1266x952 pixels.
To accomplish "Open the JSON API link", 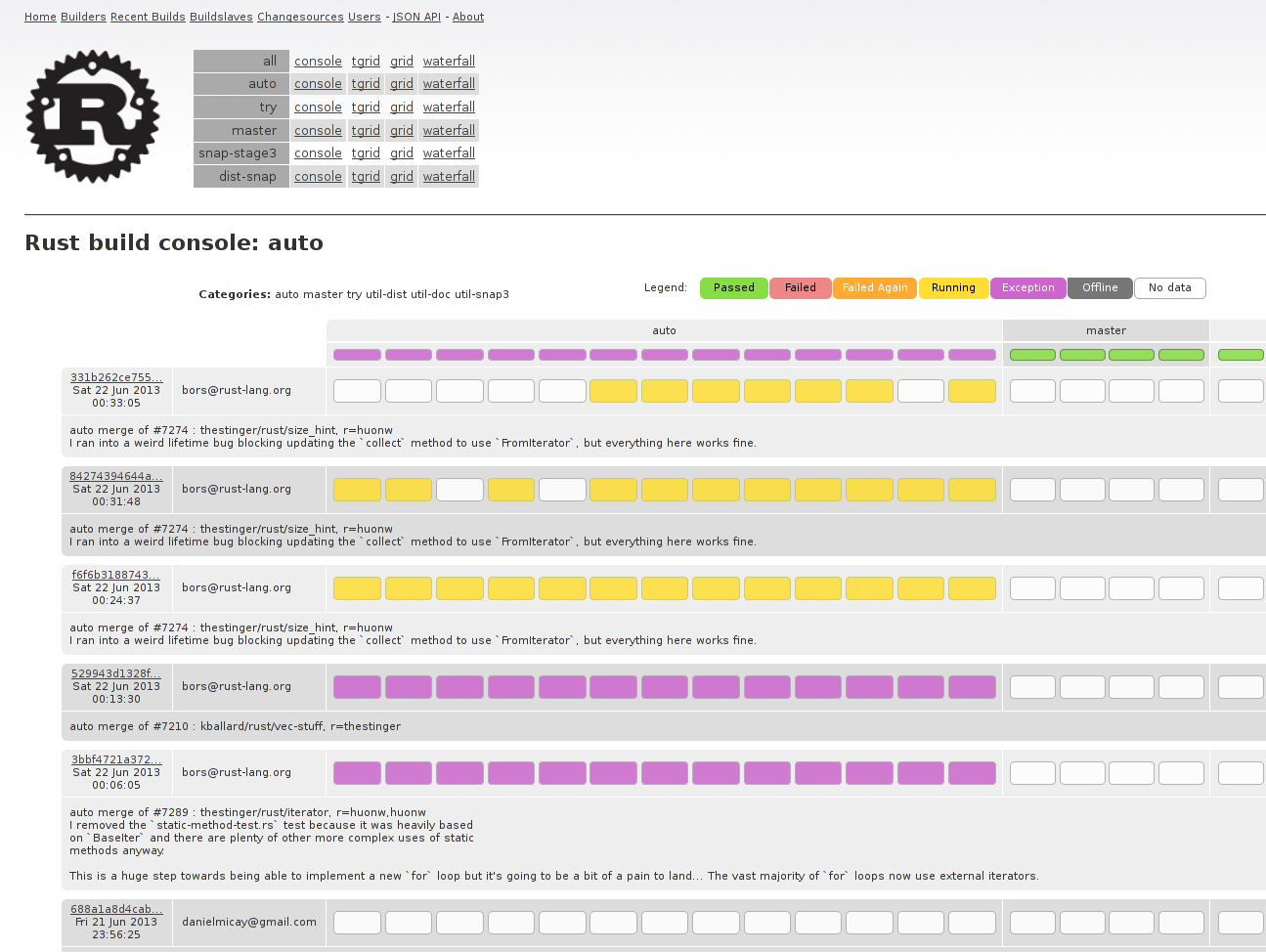I will (x=416, y=17).
